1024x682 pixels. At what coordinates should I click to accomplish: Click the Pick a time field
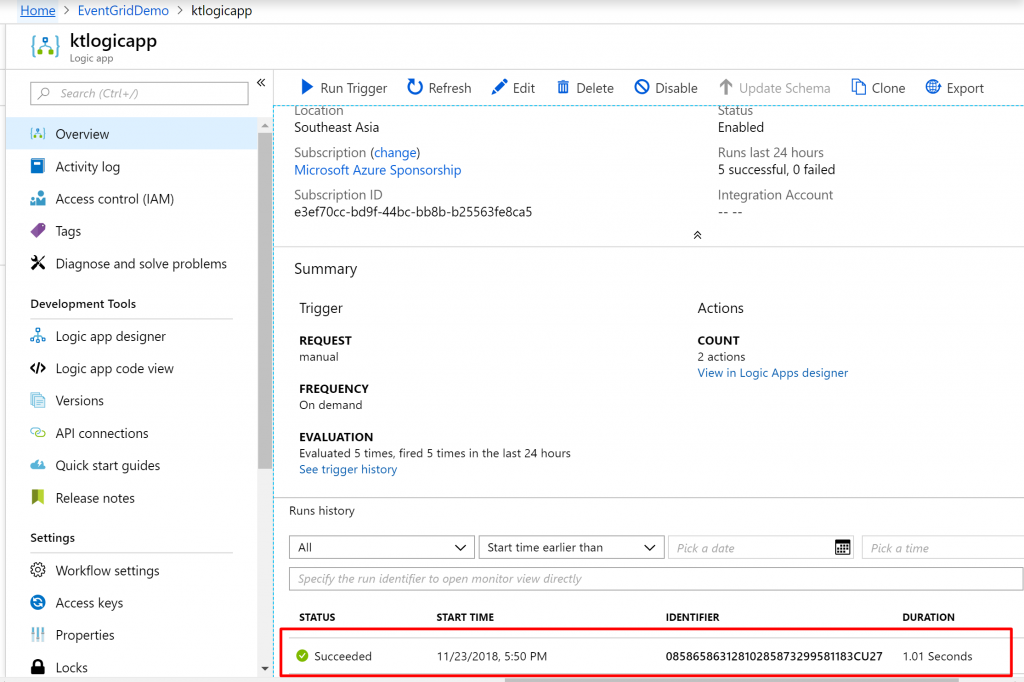(942, 547)
